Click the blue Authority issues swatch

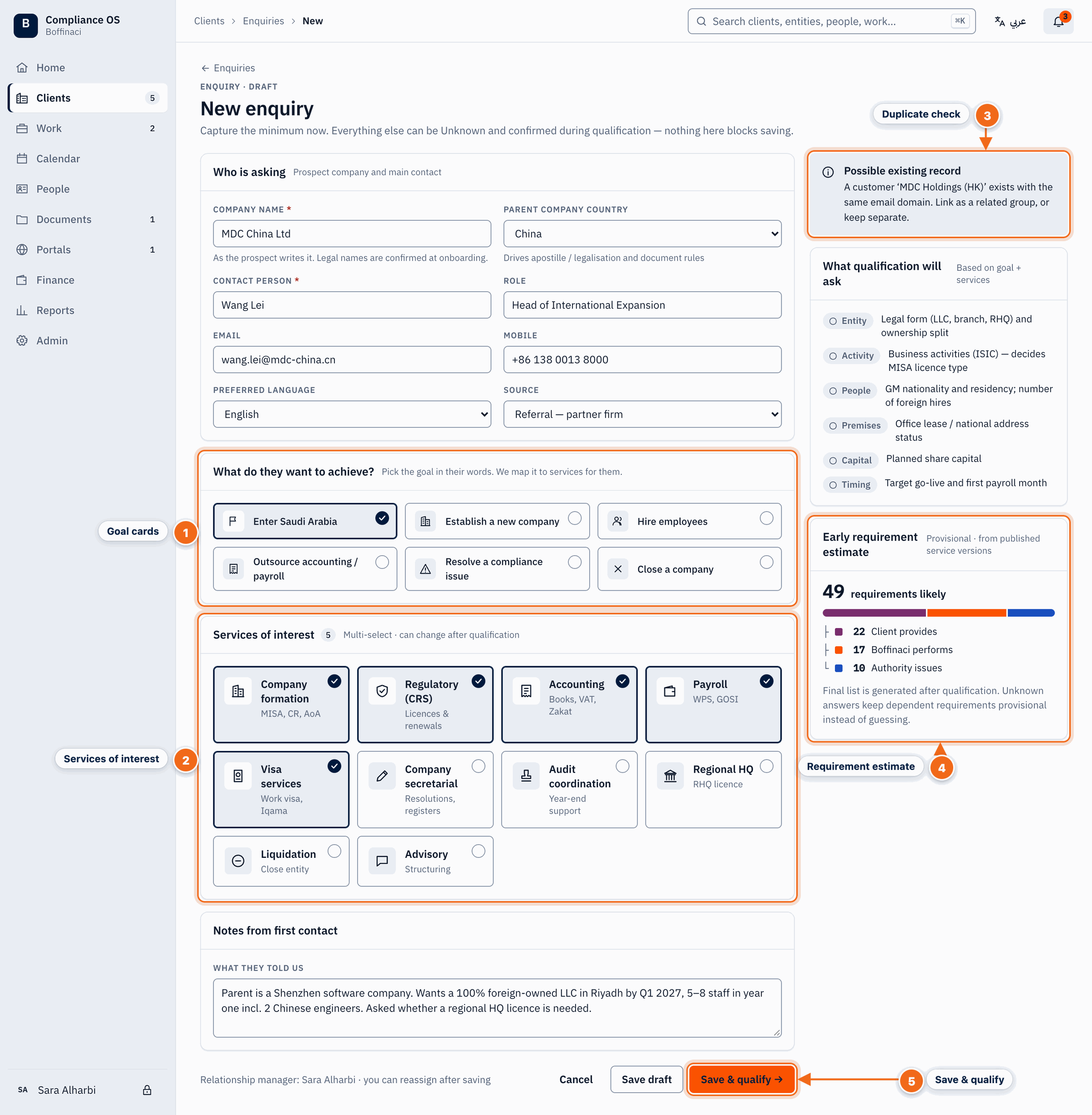click(839, 668)
